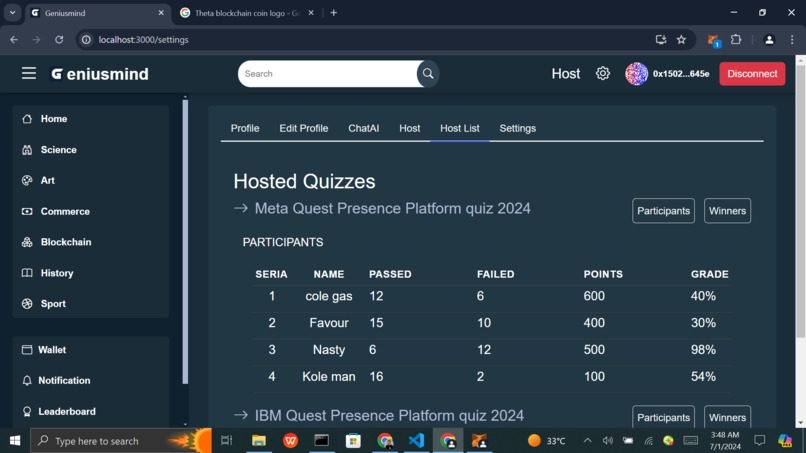Open Chrome three-dot menu

point(792,40)
